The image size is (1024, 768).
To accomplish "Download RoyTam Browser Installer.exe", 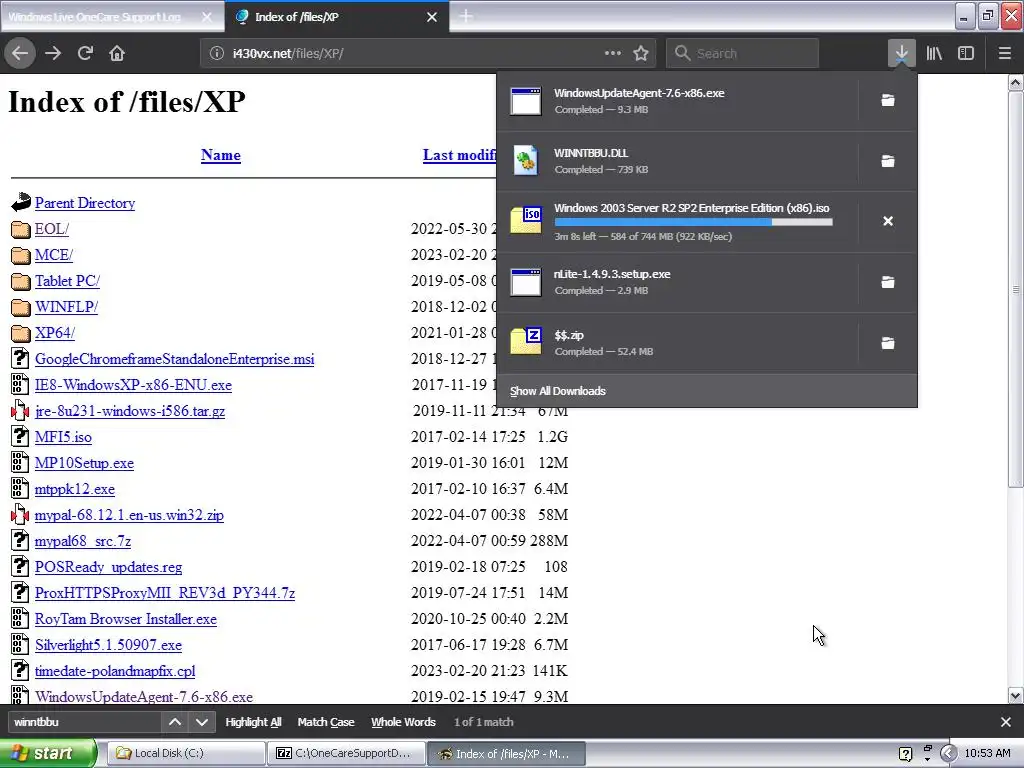I will pos(125,619).
